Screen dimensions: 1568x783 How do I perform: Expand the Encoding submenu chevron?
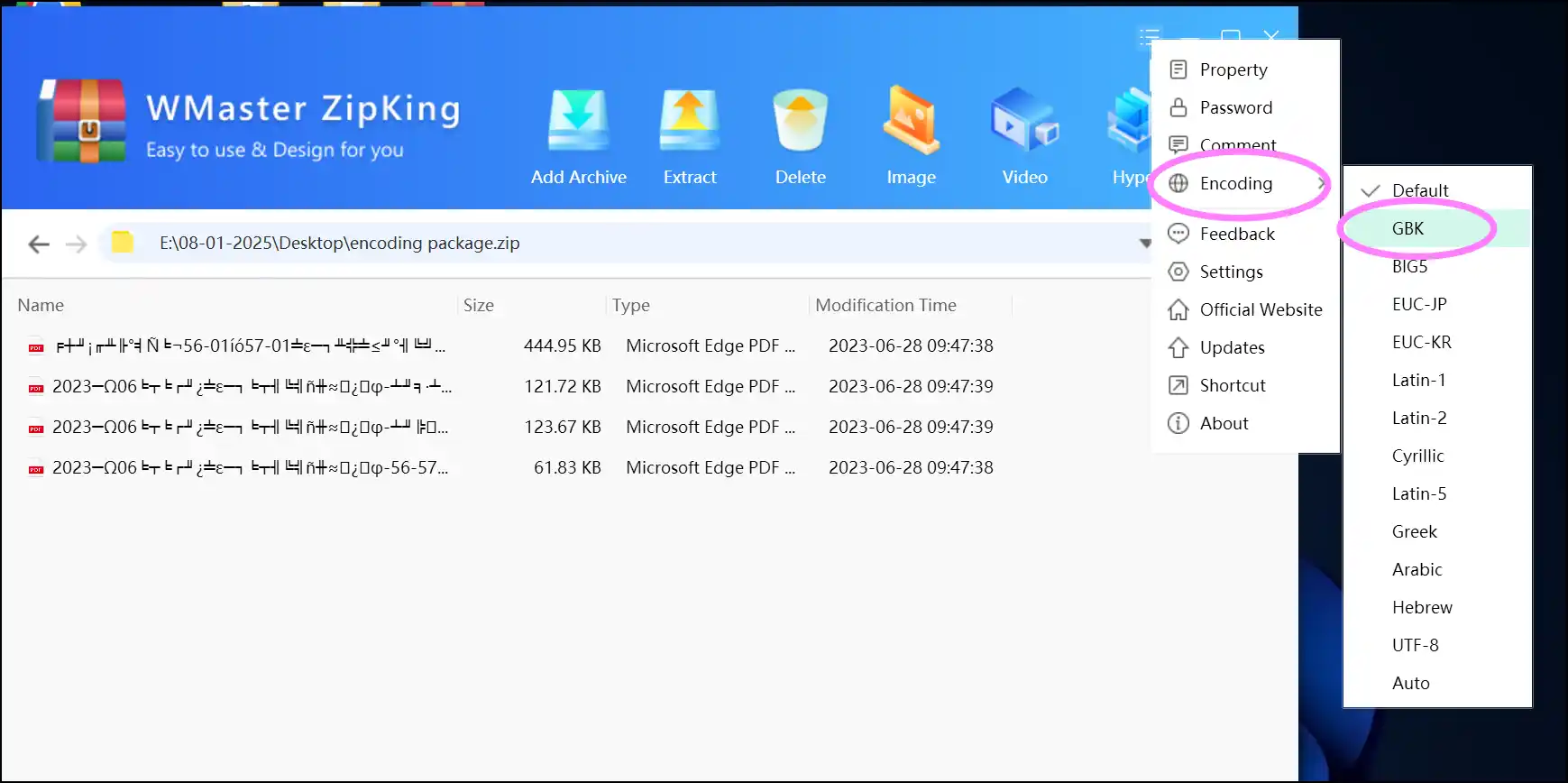(1320, 183)
